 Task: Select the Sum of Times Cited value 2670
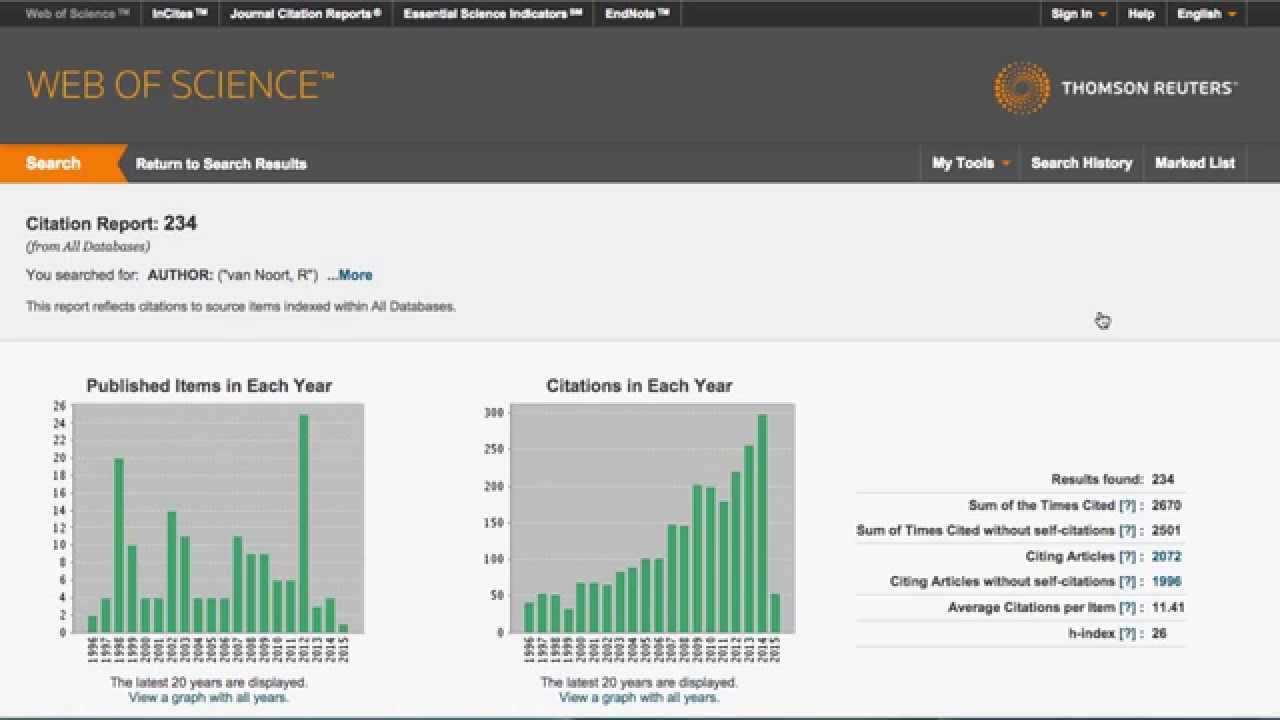click(x=1166, y=506)
